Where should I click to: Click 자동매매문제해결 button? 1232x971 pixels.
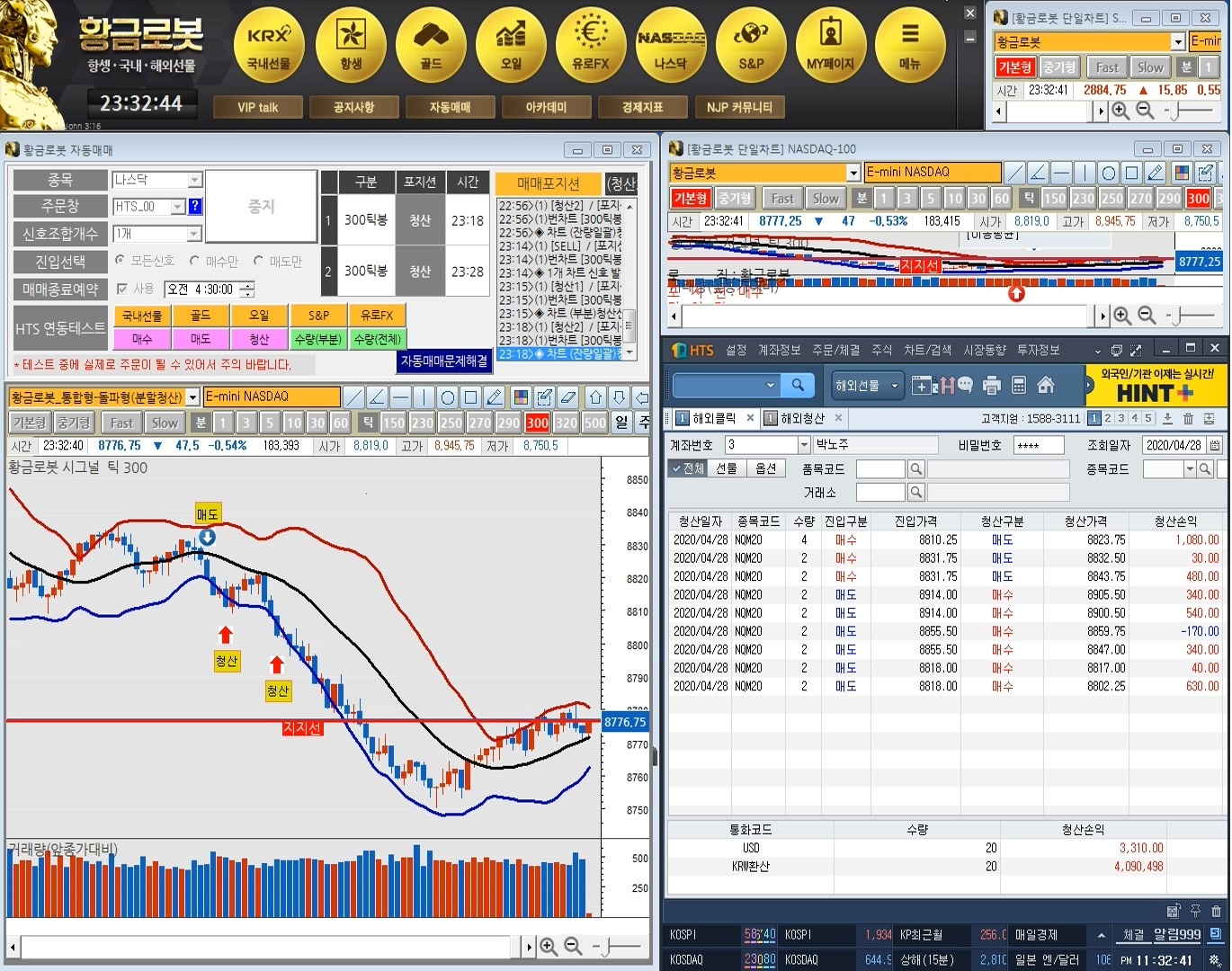[x=444, y=361]
